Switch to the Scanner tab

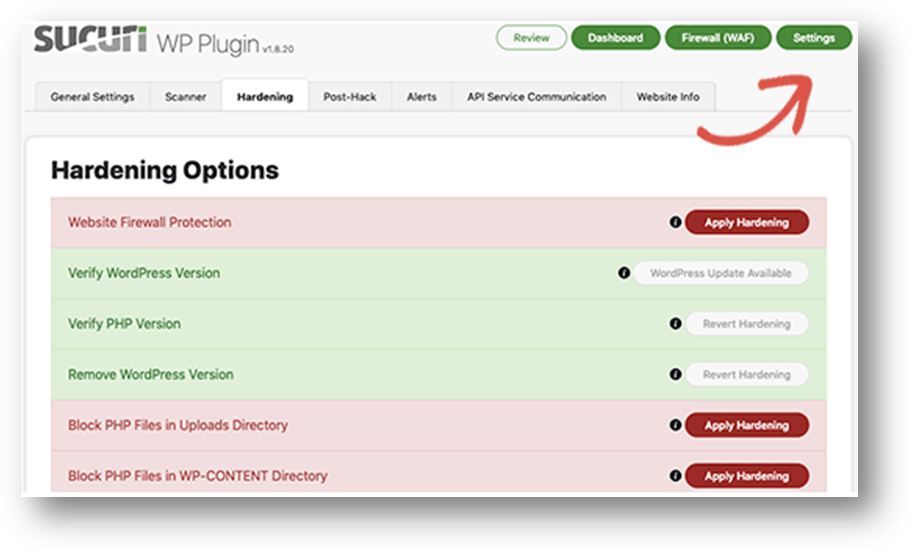click(186, 97)
